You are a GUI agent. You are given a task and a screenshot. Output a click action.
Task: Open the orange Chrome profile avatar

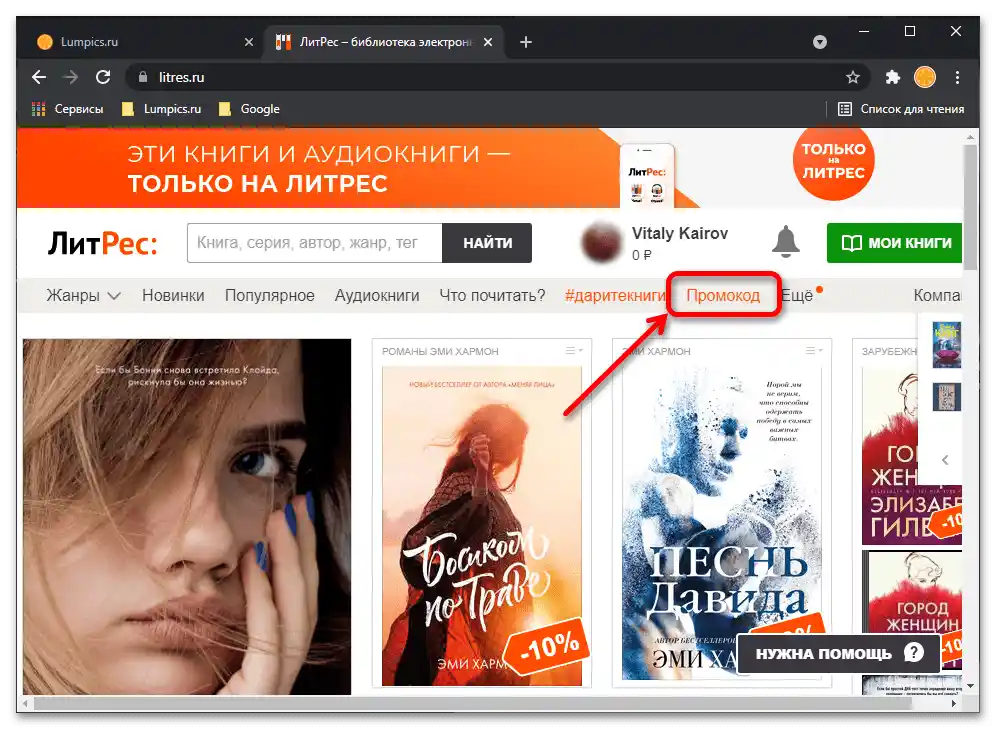925,77
